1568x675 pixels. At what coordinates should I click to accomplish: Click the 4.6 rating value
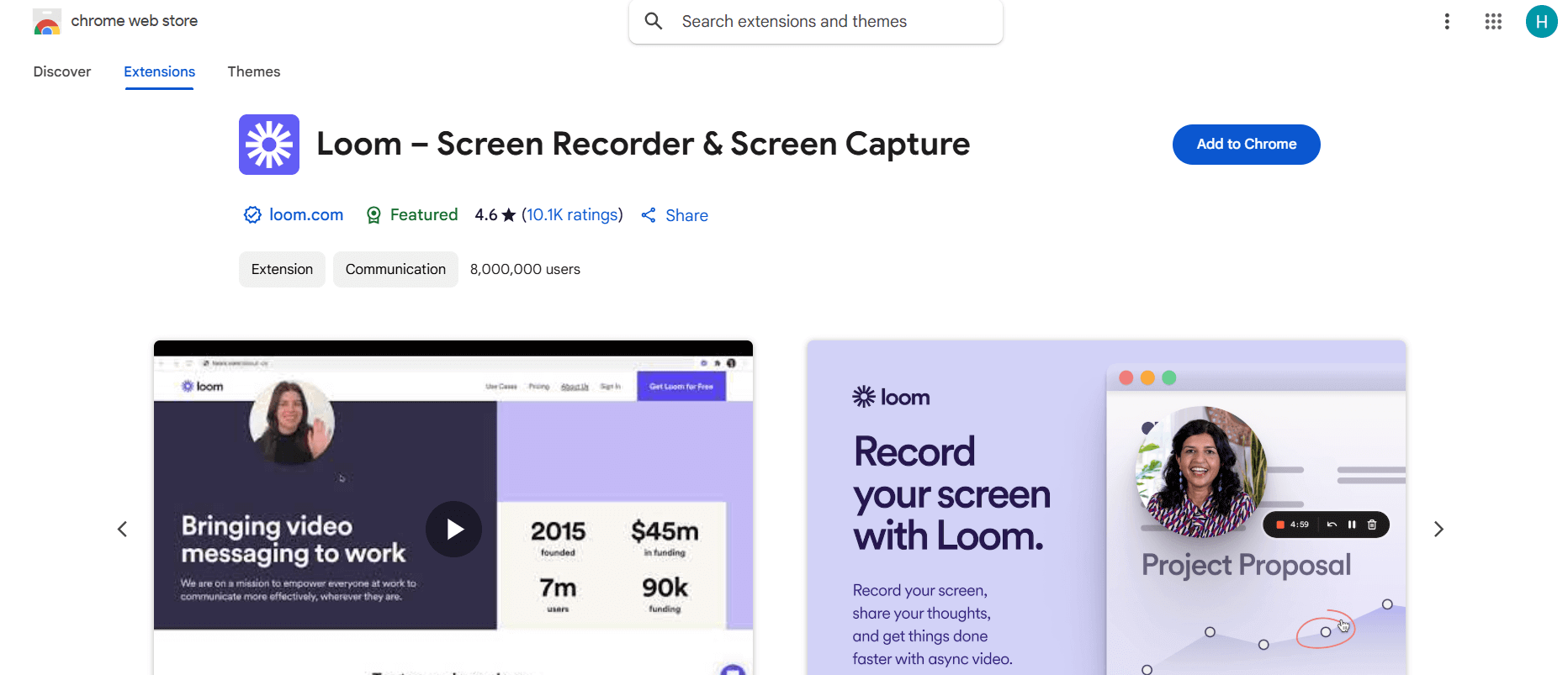click(x=486, y=215)
